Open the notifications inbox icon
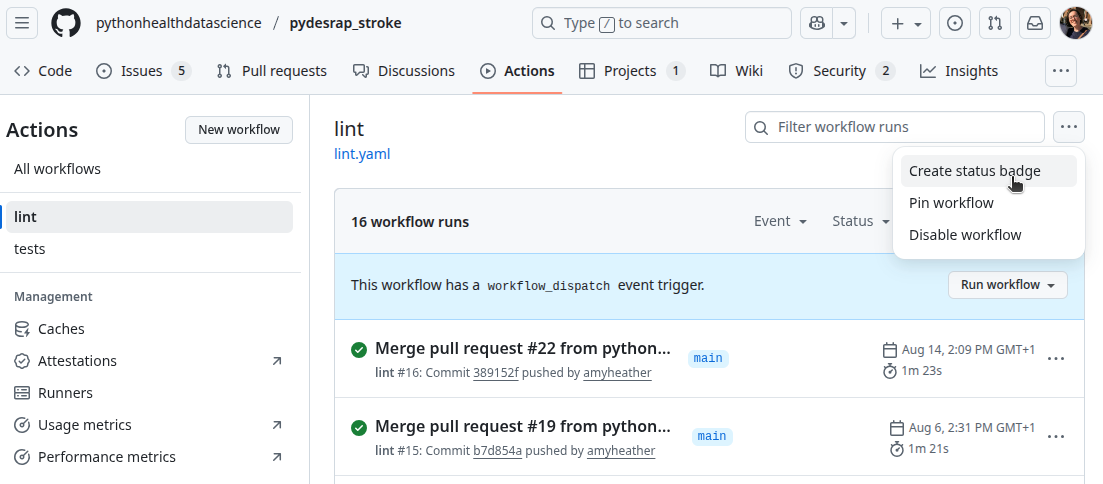This screenshot has height=484, width=1103. point(1034,23)
